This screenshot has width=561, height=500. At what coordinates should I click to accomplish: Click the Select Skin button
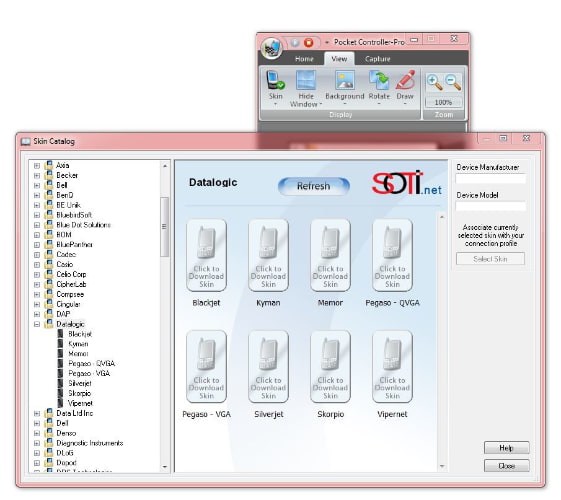pos(490,259)
